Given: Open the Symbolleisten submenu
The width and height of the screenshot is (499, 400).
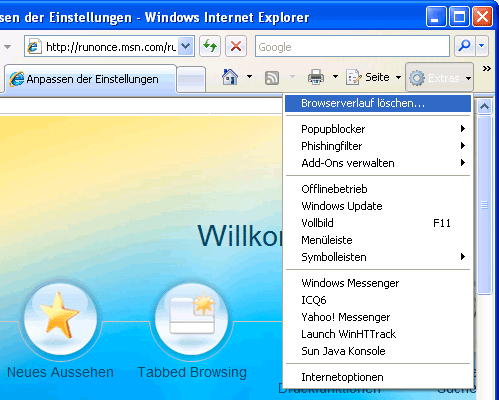Looking at the screenshot, I should tap(378, 257).
